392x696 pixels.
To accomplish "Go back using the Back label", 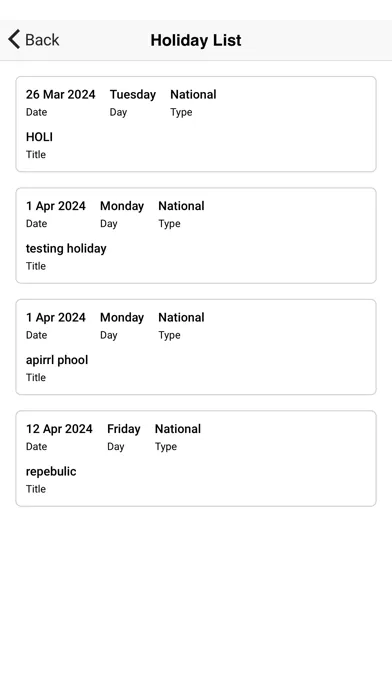I will tap(42, 40).
